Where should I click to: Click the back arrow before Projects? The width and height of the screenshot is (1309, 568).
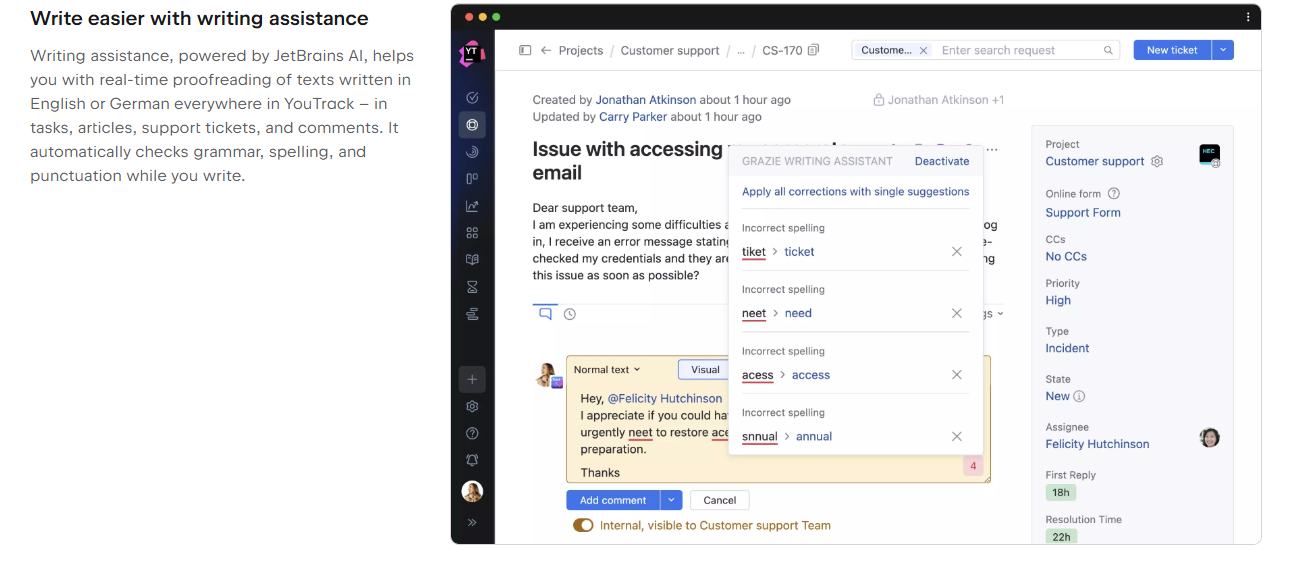[x=546, y=50]
